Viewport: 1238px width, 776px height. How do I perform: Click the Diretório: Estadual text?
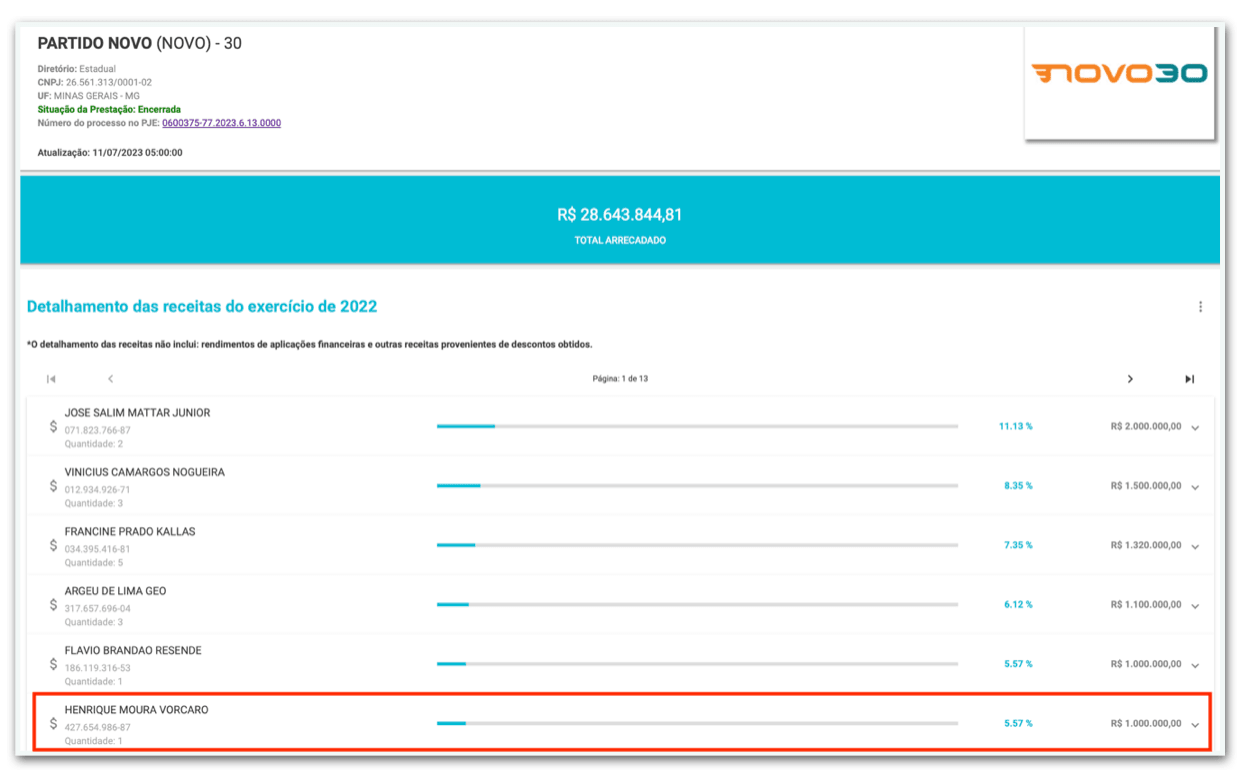coord(76,69)
